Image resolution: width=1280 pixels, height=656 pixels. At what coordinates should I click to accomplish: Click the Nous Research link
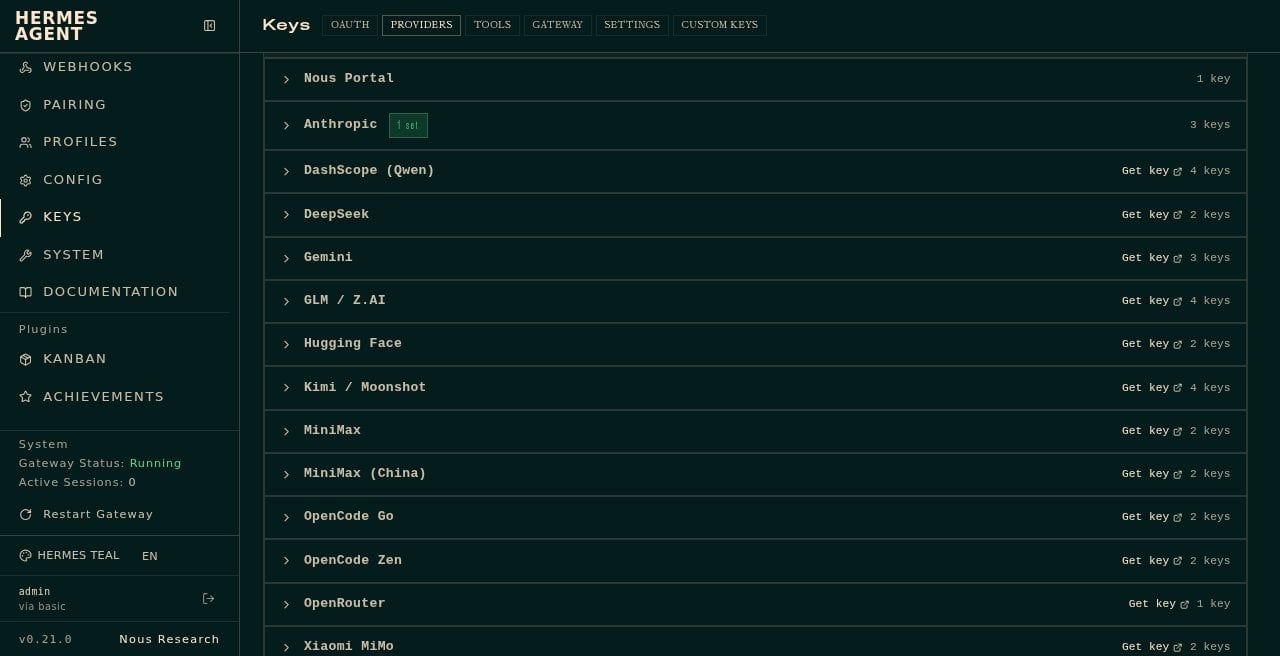[169, 640]
